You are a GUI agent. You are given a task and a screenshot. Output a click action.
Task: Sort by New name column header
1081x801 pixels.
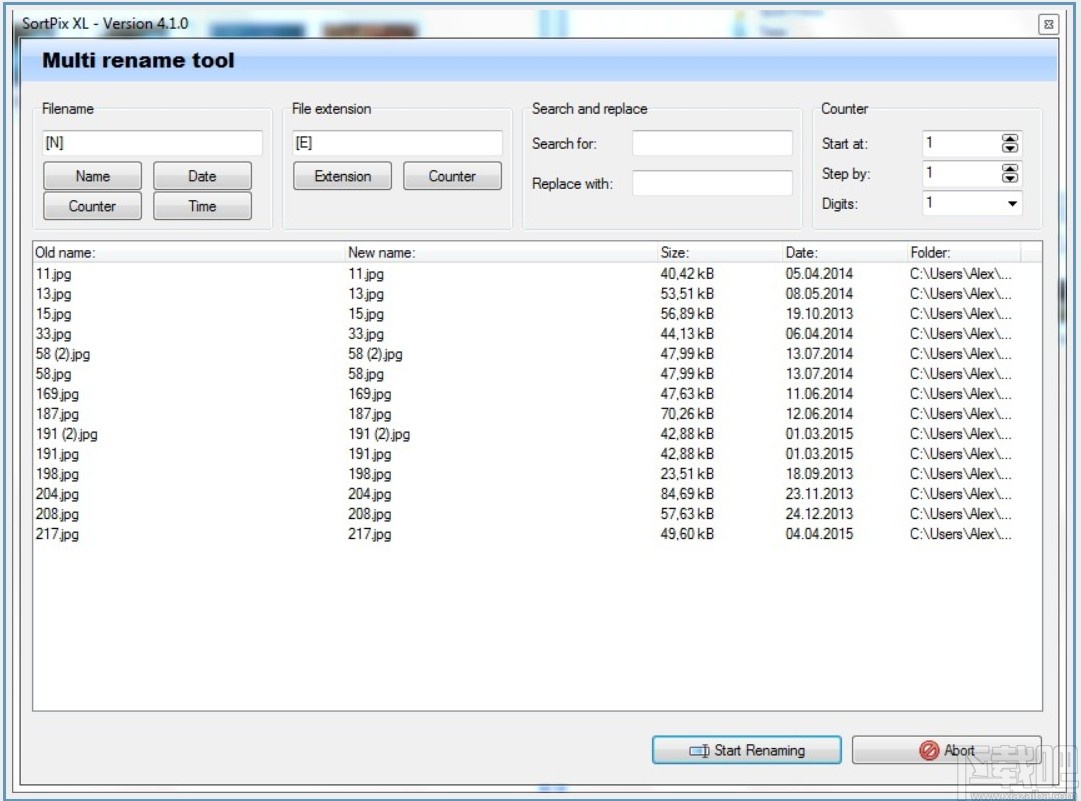pos(501,252)
